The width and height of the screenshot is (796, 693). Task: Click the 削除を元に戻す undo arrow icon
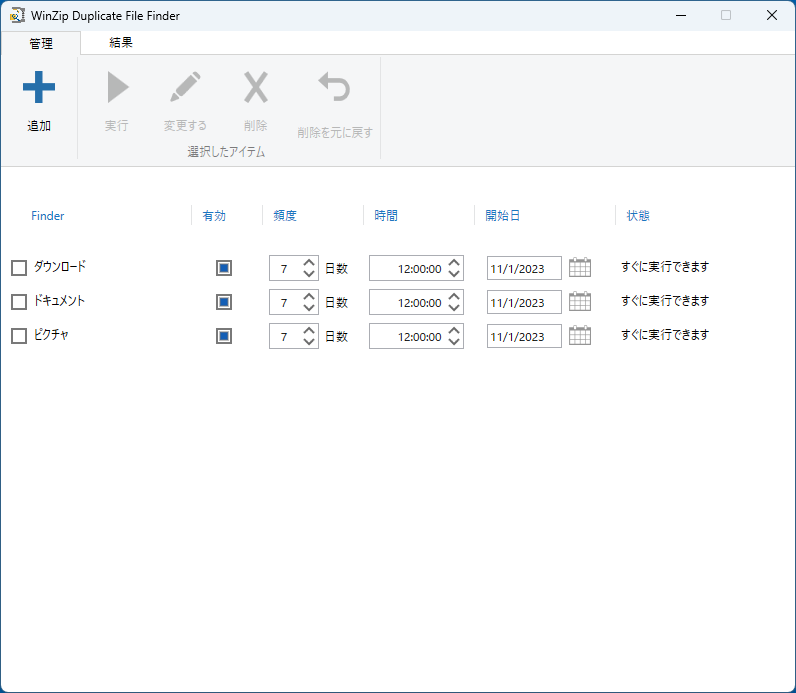coord(334,87)
